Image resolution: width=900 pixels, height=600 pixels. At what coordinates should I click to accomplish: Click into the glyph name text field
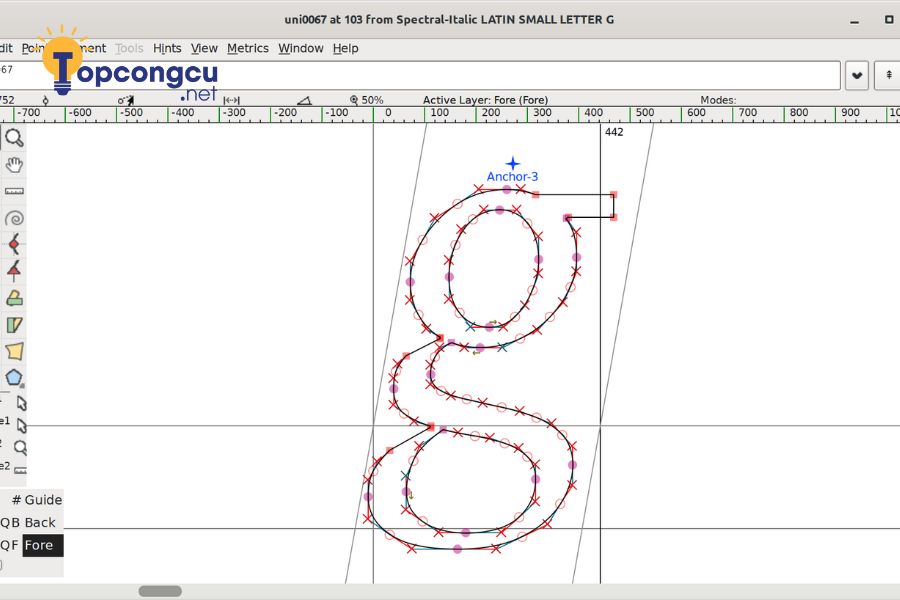419,75
